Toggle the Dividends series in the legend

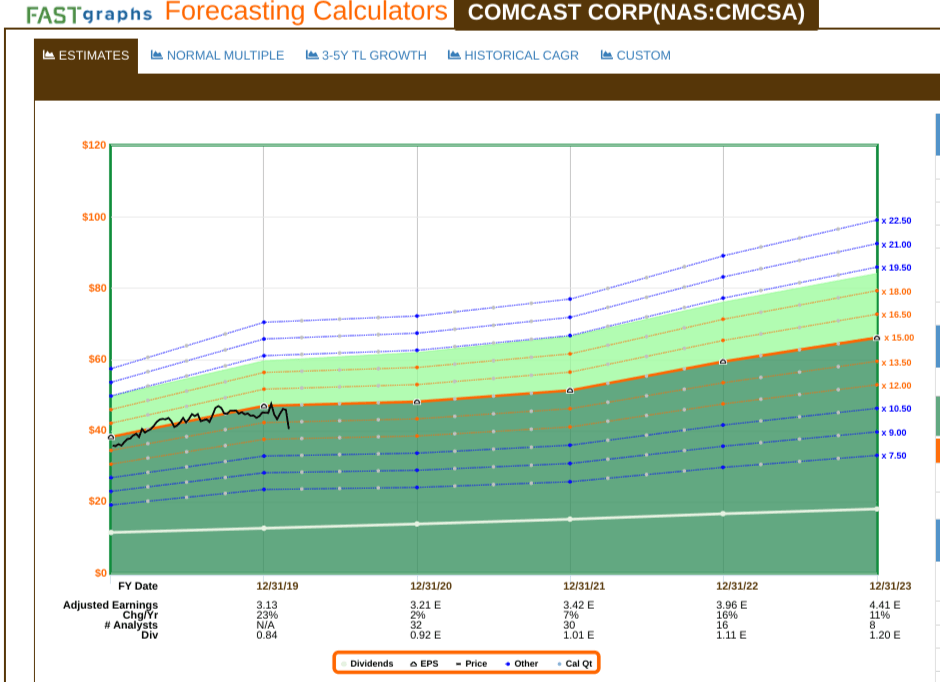tap(367, 663)
